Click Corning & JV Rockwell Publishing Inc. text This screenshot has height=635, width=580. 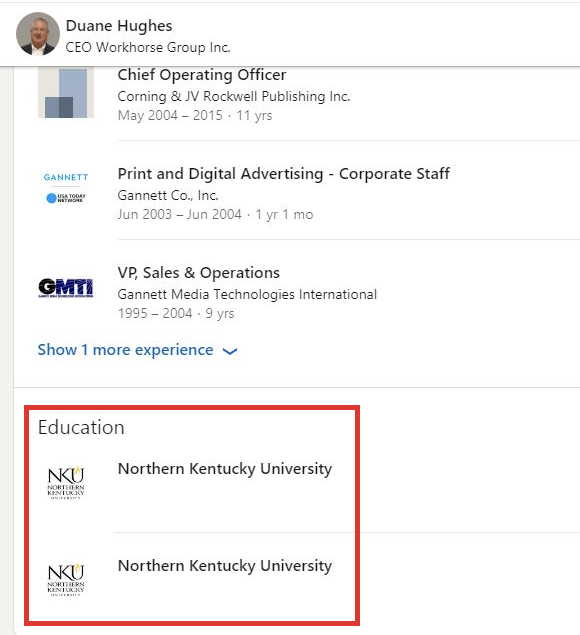234,96
